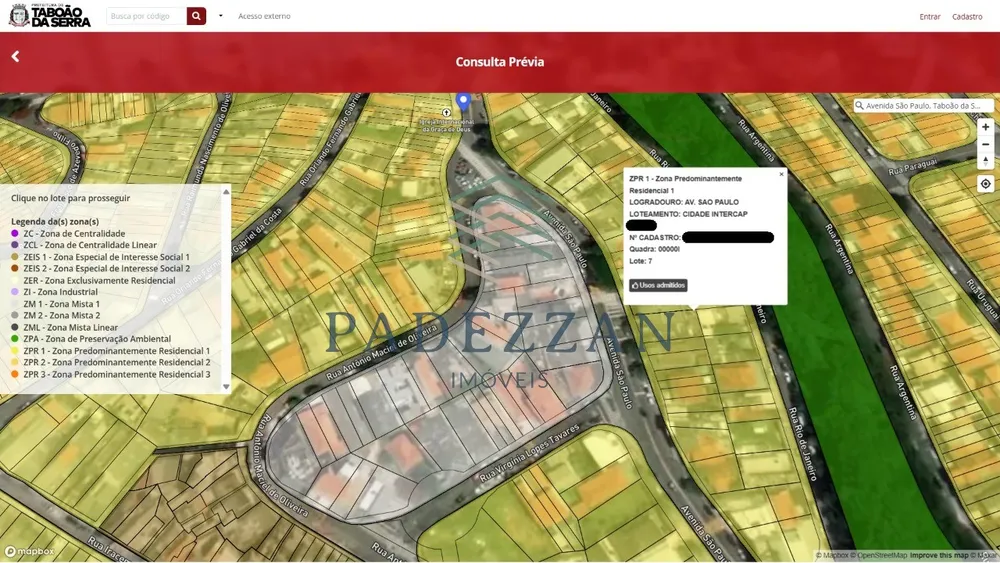Click the magnifier icon in address search
This screenshot has width=1000, height=563.
tap(860, 106)
